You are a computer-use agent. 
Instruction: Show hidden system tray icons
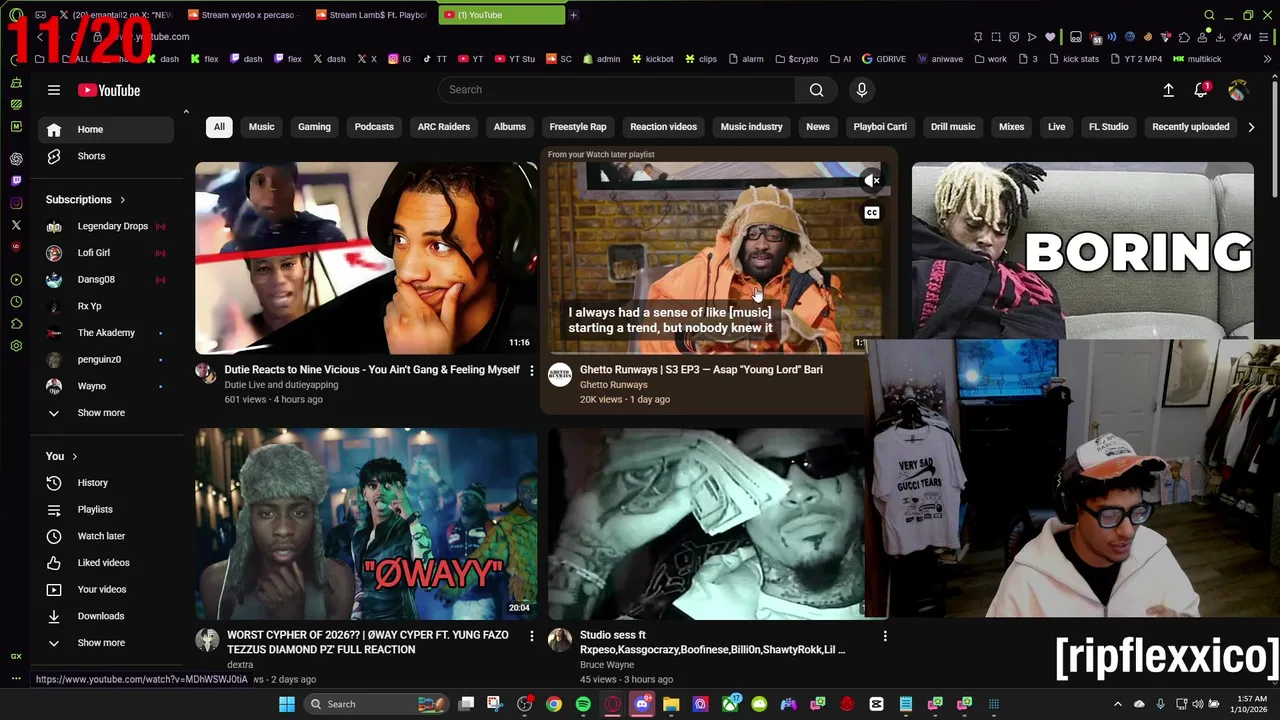click(x=1118, y=704)
